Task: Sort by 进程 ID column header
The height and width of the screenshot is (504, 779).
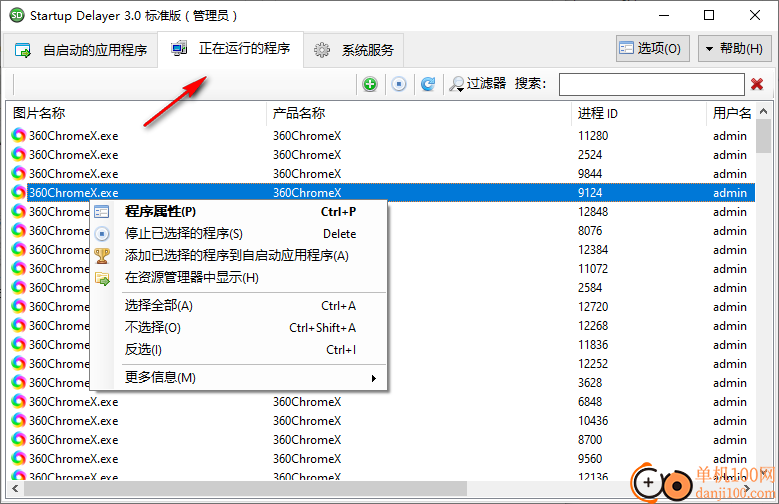Action: pos(638,113)
